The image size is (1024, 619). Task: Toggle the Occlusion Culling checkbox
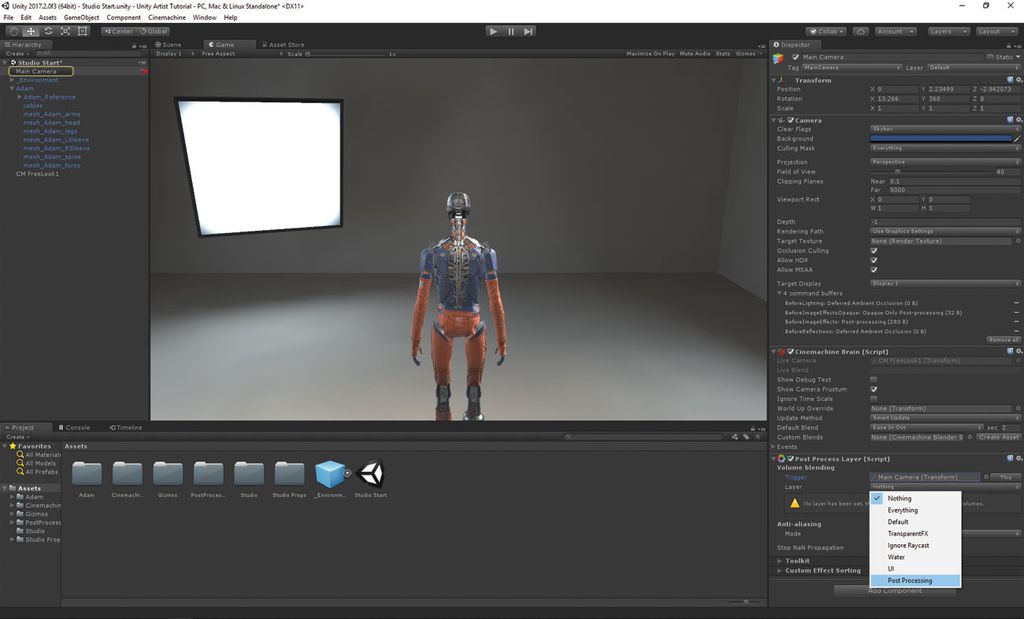pos(873,250)
